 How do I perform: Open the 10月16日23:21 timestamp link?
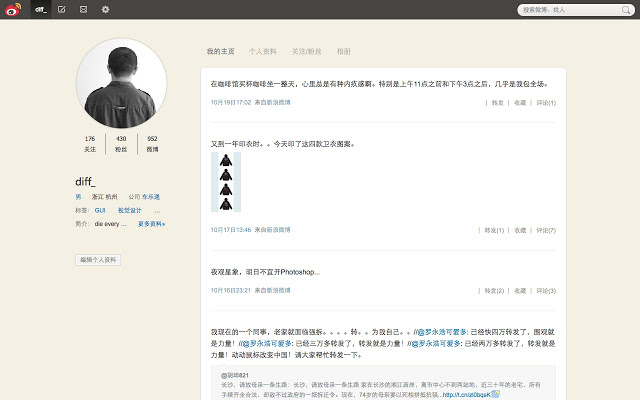click(x=230, y=291)
